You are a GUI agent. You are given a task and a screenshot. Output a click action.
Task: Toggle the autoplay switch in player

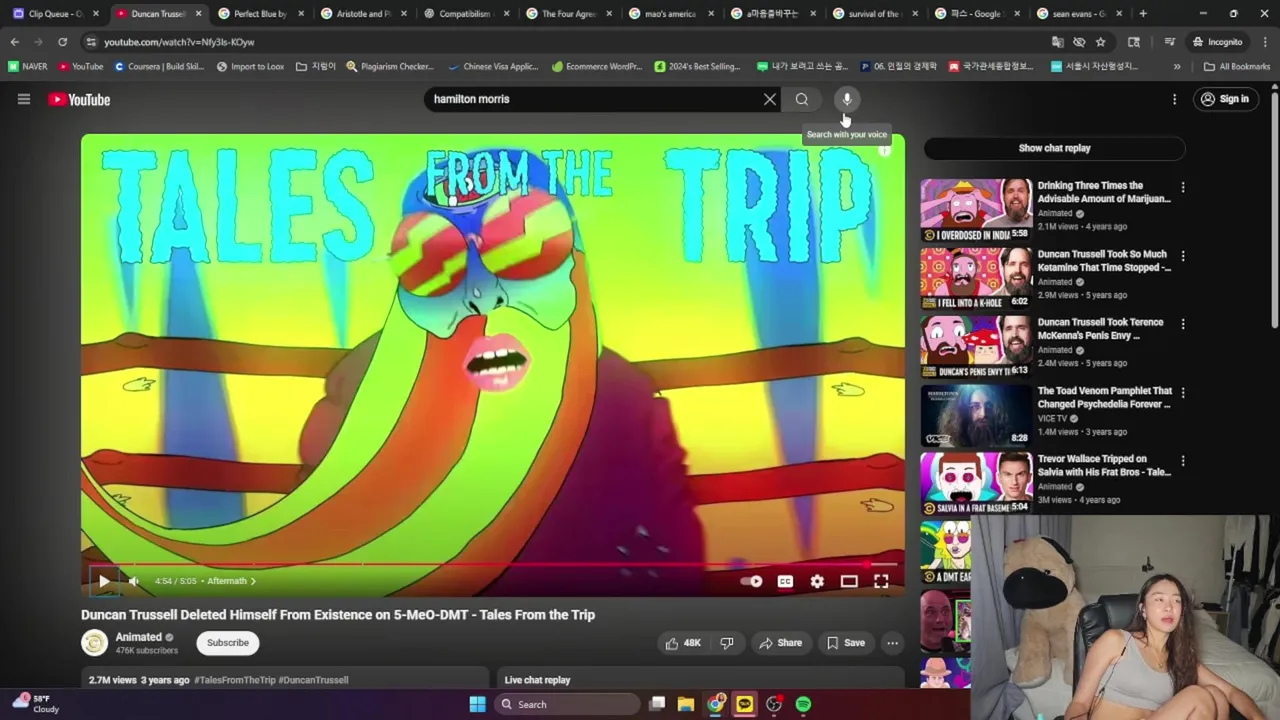point(751,581)
